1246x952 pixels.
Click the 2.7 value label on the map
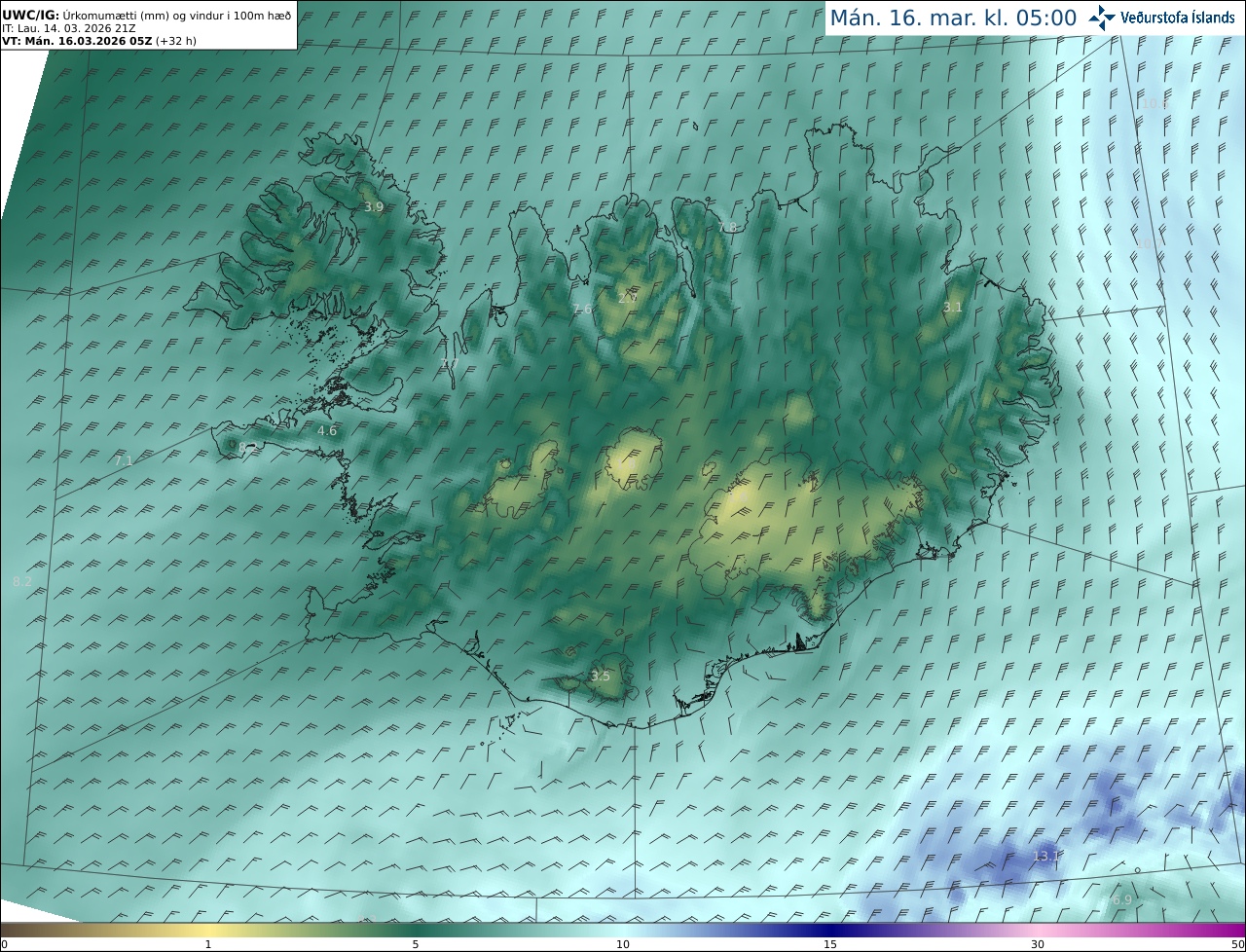click(x=628, y=297)
